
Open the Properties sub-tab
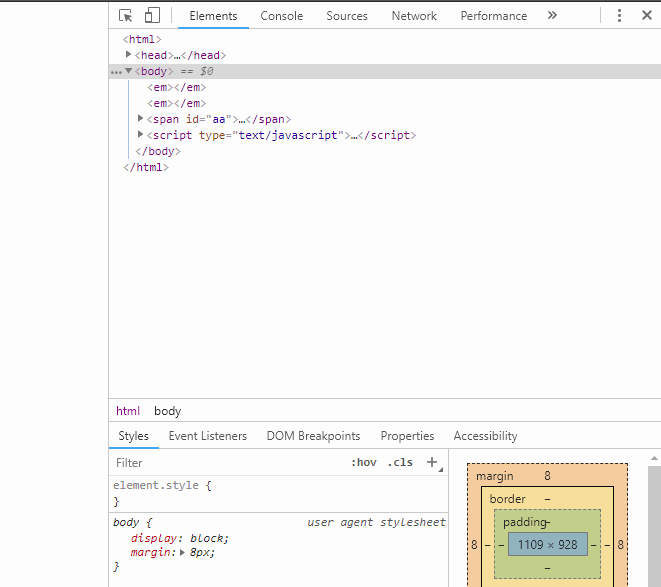[407, 436]
